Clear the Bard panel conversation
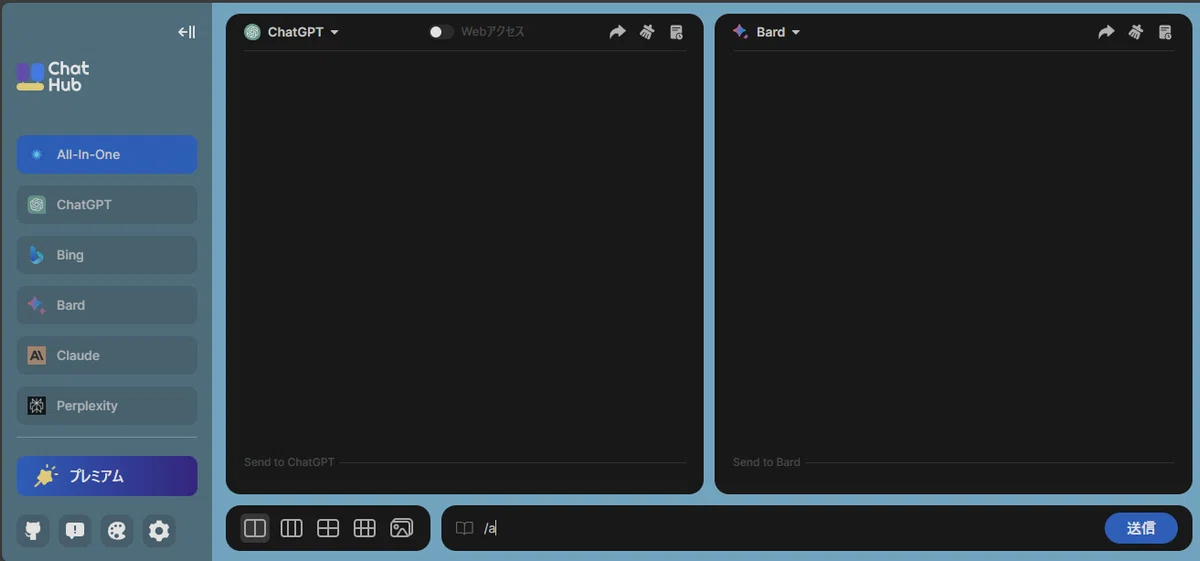1200x561 pixels. tap(1135, 32)
